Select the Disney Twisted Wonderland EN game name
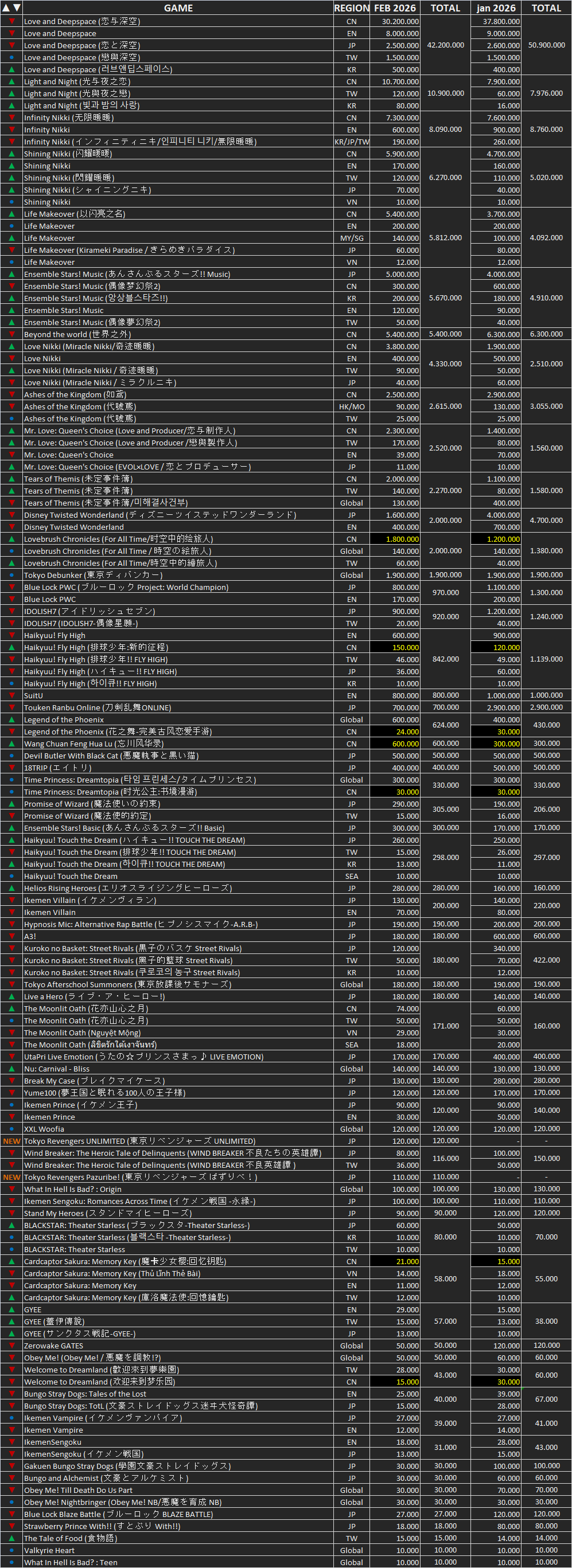Screen dimensions: 572x1568 73,527
